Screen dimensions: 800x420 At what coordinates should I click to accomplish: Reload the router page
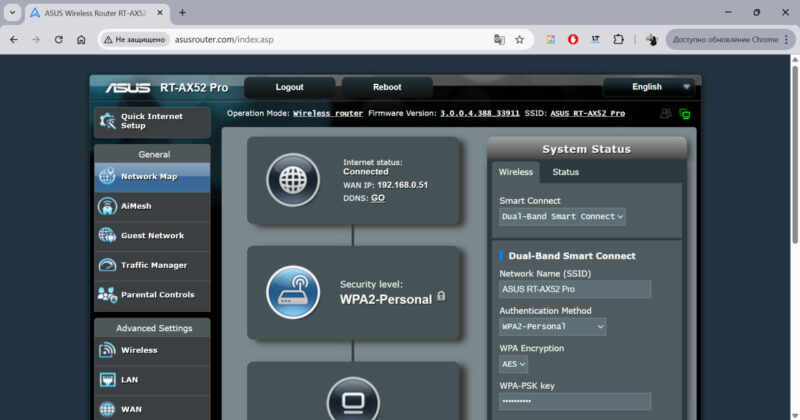59,39
